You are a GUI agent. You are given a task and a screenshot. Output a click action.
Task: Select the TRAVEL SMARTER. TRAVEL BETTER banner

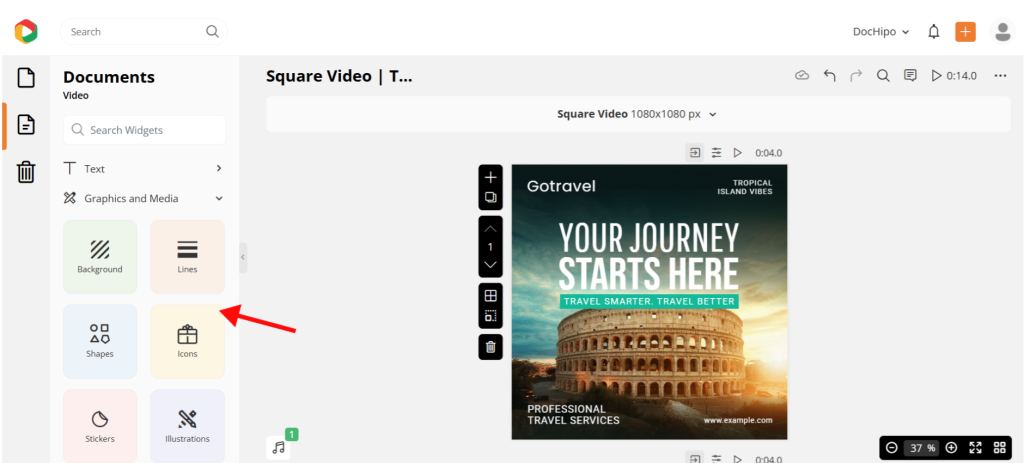tap(648, 301)
